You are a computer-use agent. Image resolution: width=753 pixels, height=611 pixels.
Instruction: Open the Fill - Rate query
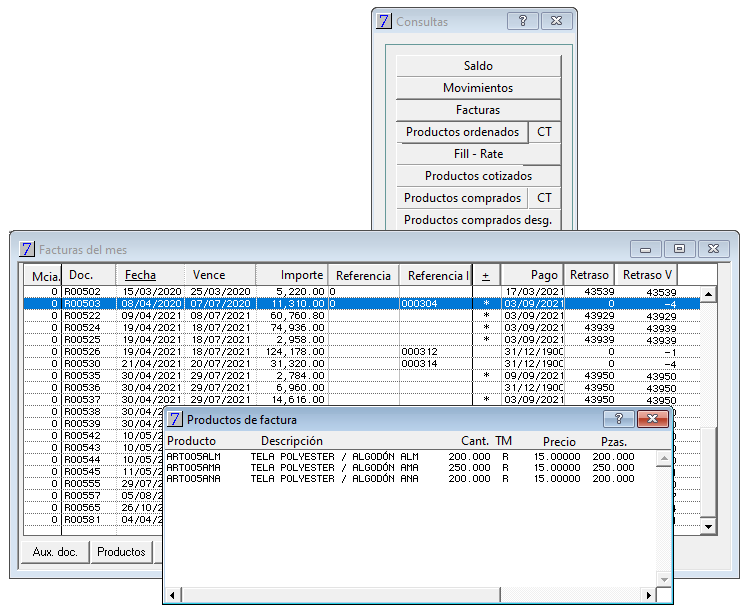coord(478,154)
